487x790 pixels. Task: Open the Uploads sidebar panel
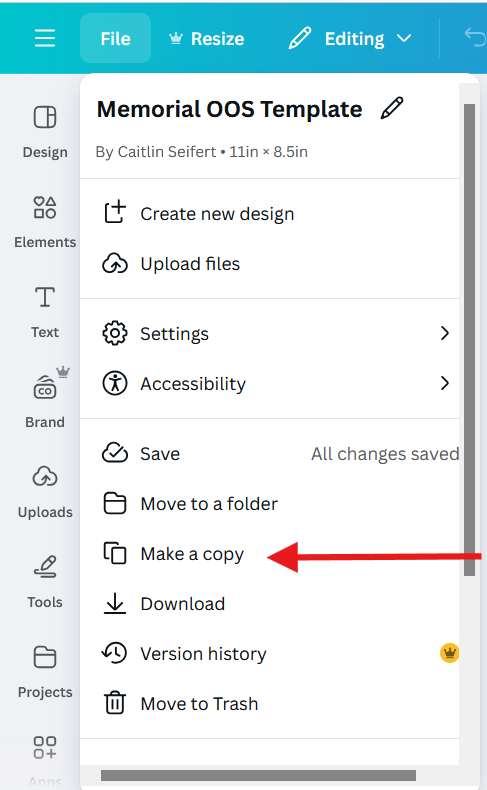45,492
